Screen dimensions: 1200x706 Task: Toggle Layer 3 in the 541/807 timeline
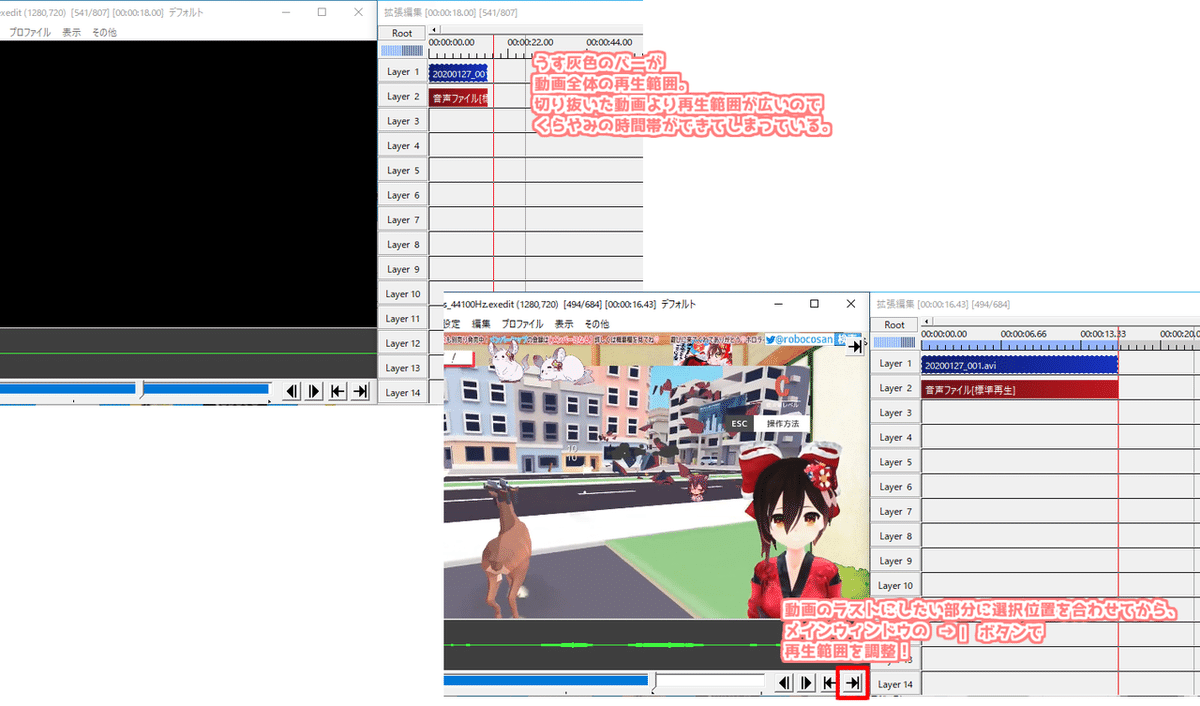pyautogui.click(x=402, y=121)
